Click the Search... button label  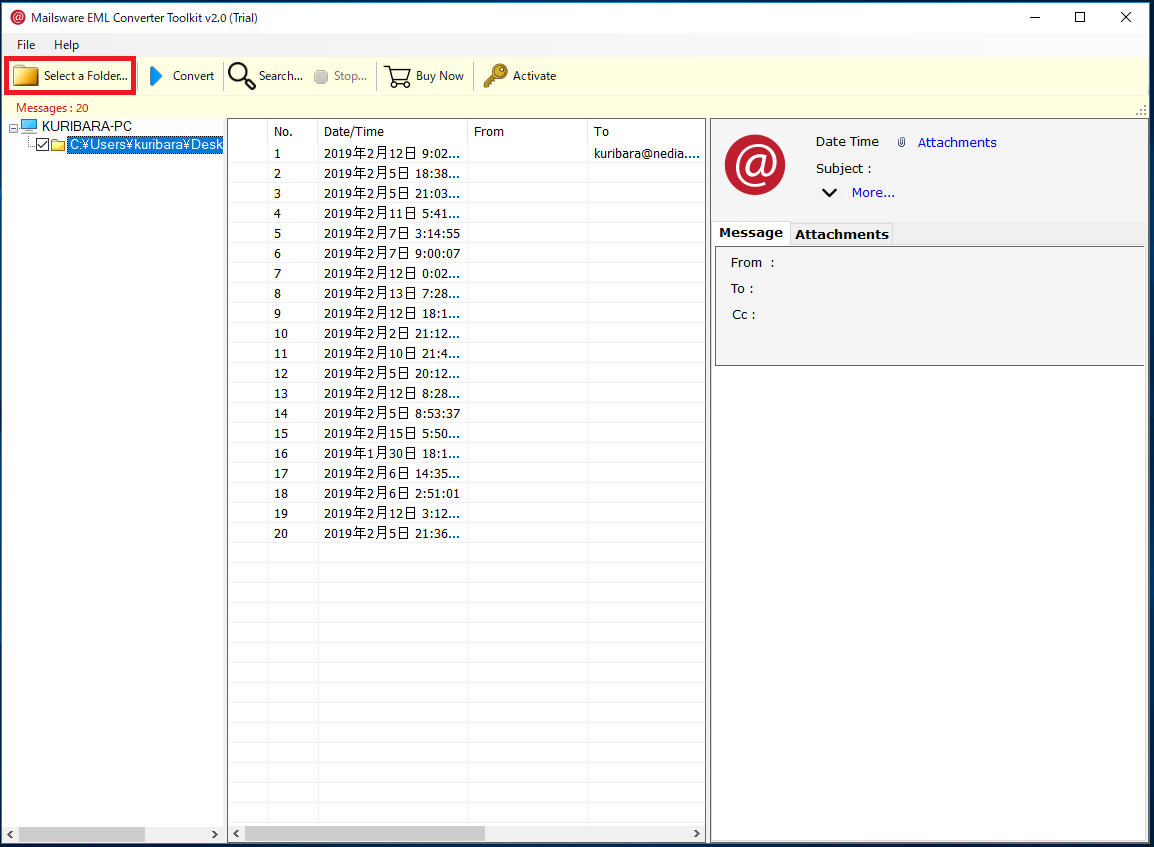pos(280,76)
